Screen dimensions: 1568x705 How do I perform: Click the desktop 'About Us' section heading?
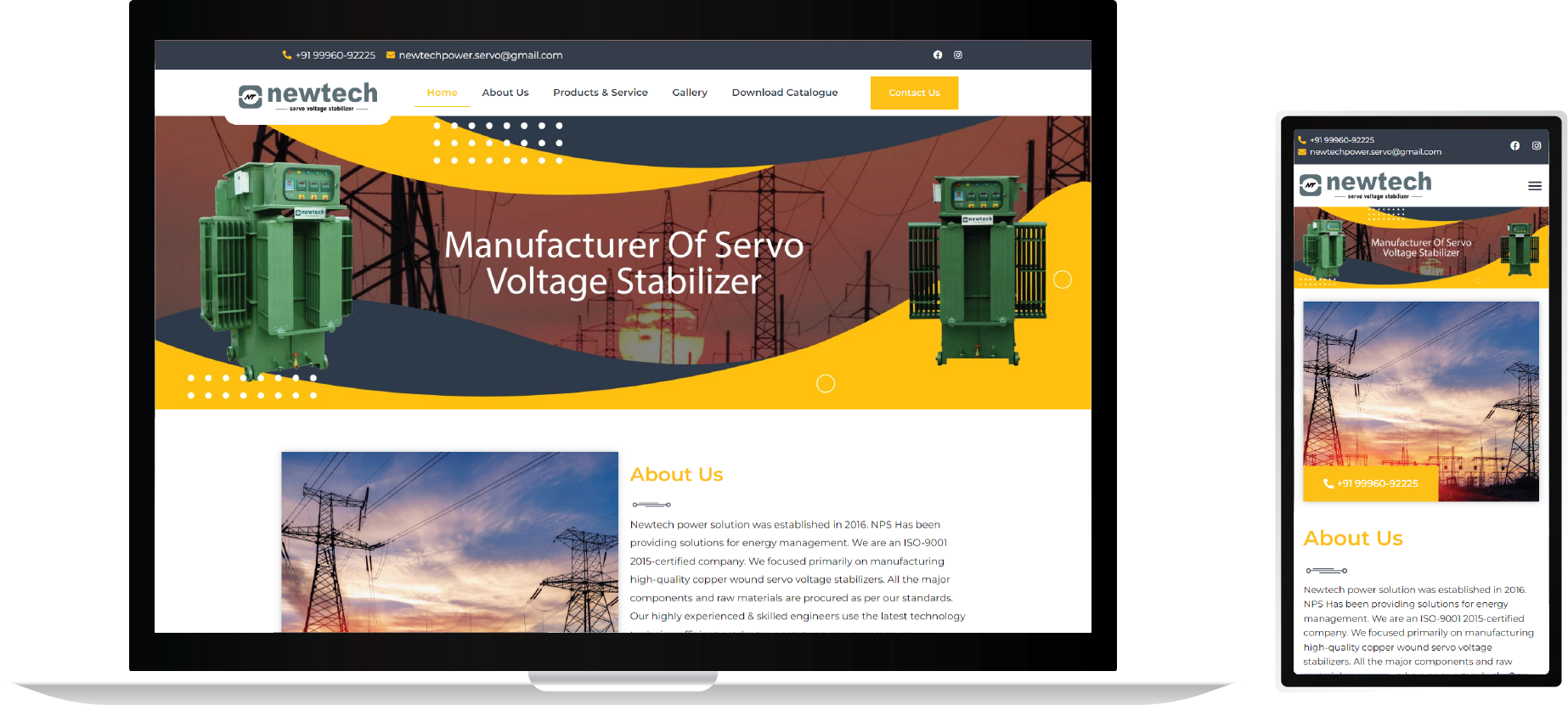point(676,475)
